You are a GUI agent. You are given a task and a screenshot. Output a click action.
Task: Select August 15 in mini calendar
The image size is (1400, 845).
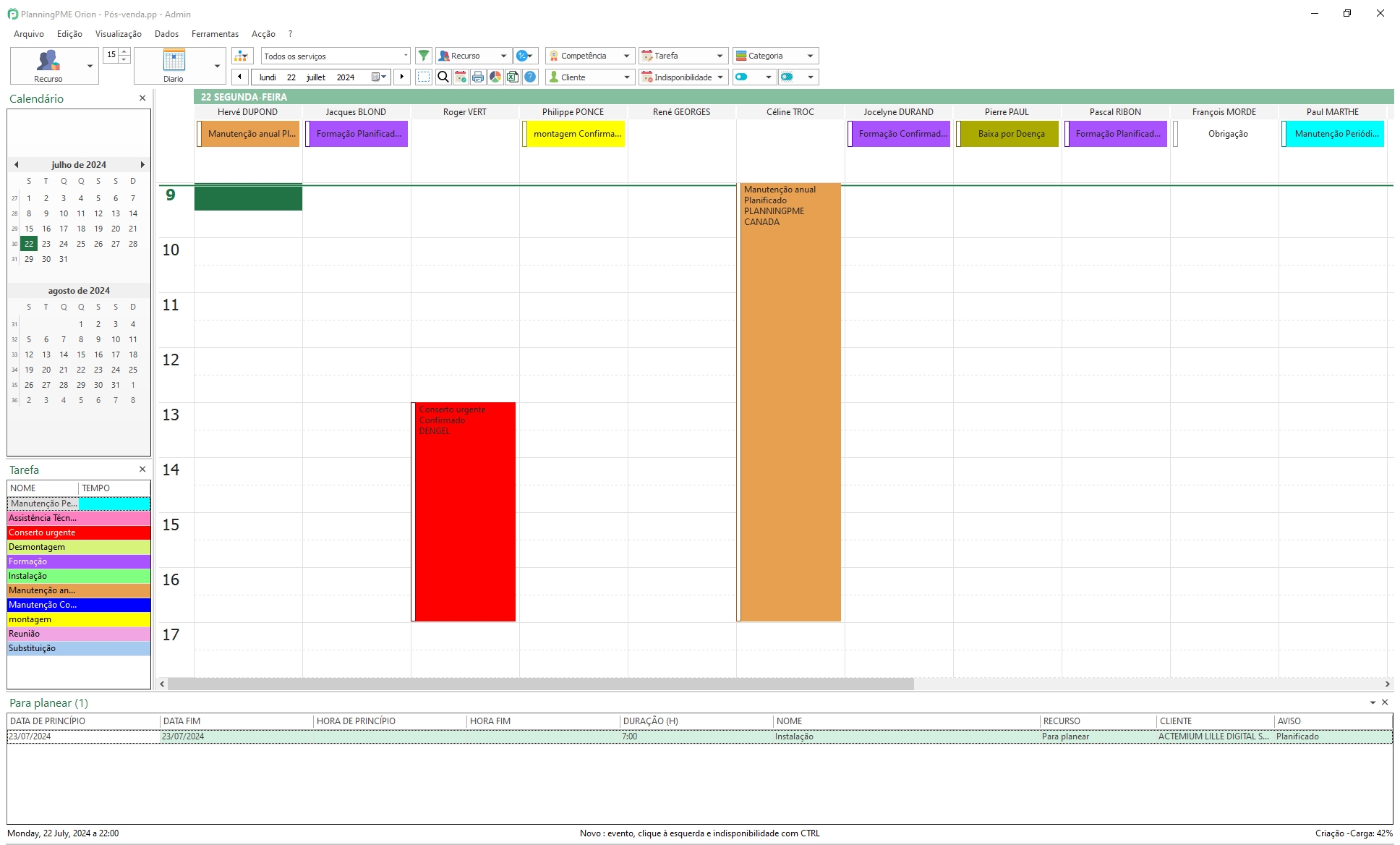click(81, 354)
